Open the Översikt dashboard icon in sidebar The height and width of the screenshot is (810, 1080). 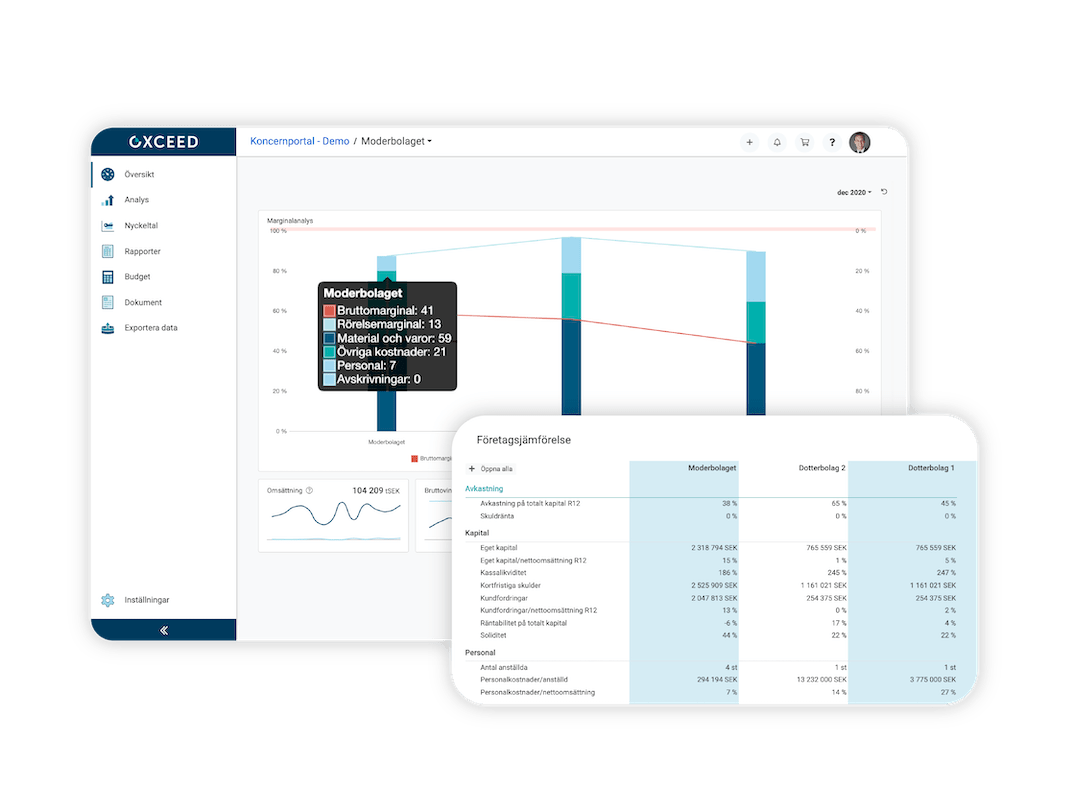click(x=108, y=174)
